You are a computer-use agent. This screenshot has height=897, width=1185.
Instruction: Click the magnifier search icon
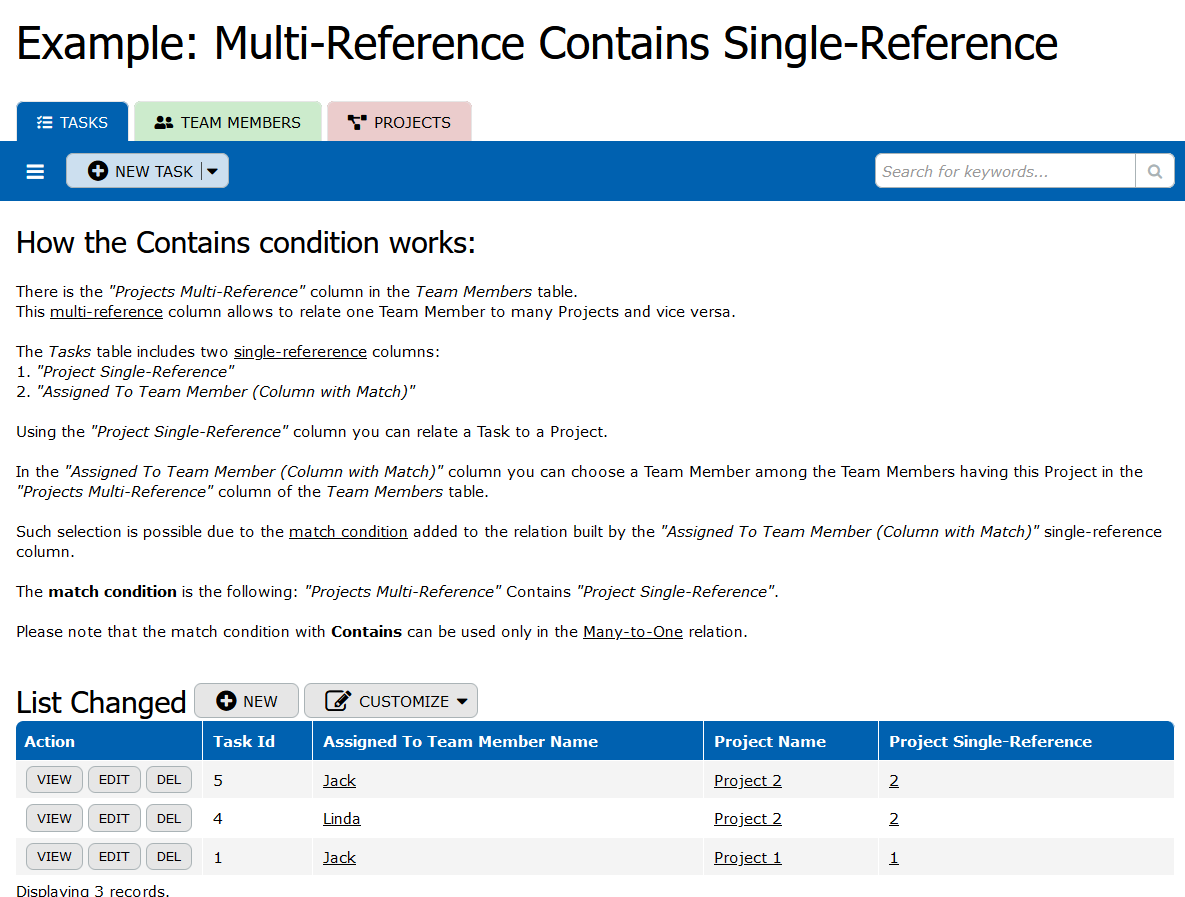(x=1154, y=172)
